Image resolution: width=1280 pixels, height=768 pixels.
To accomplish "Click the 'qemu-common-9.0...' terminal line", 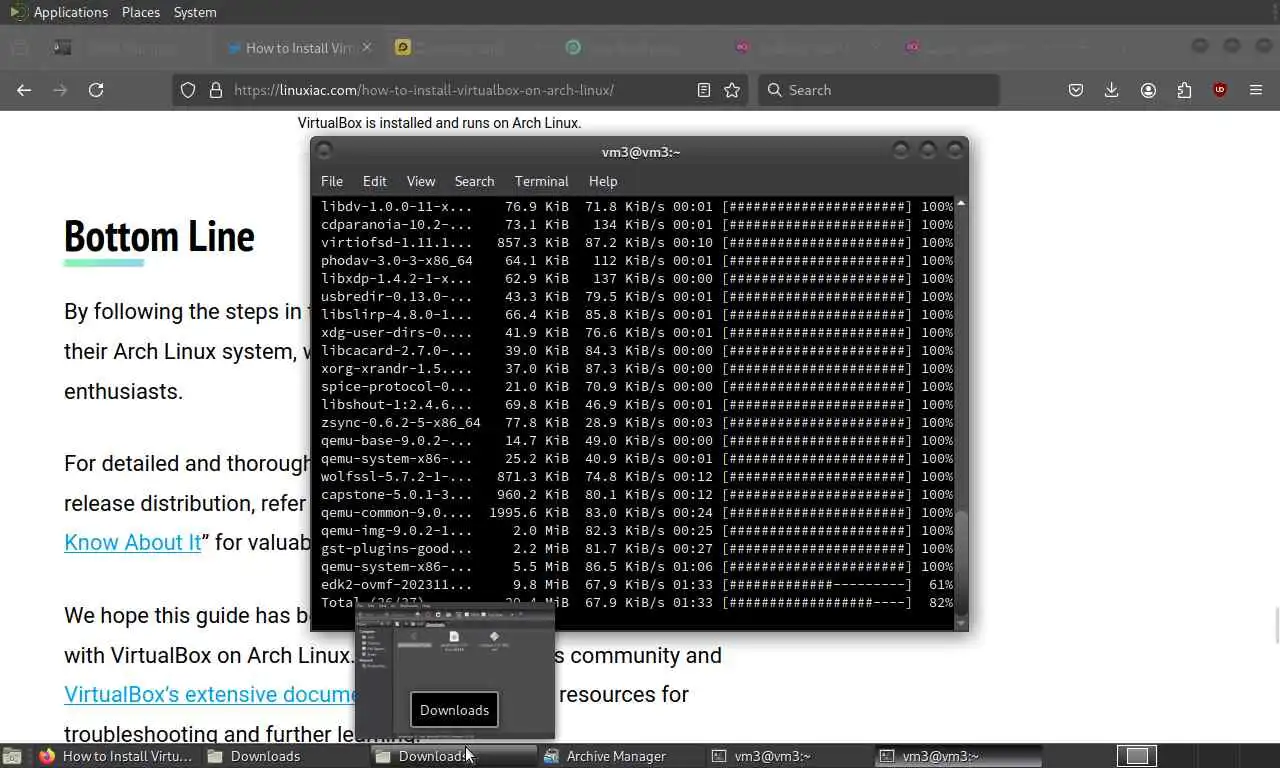I will pos(637,512).
